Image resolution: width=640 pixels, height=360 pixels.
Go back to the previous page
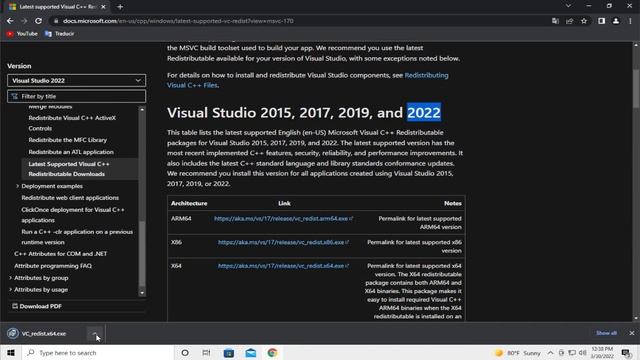pos(10,21)
